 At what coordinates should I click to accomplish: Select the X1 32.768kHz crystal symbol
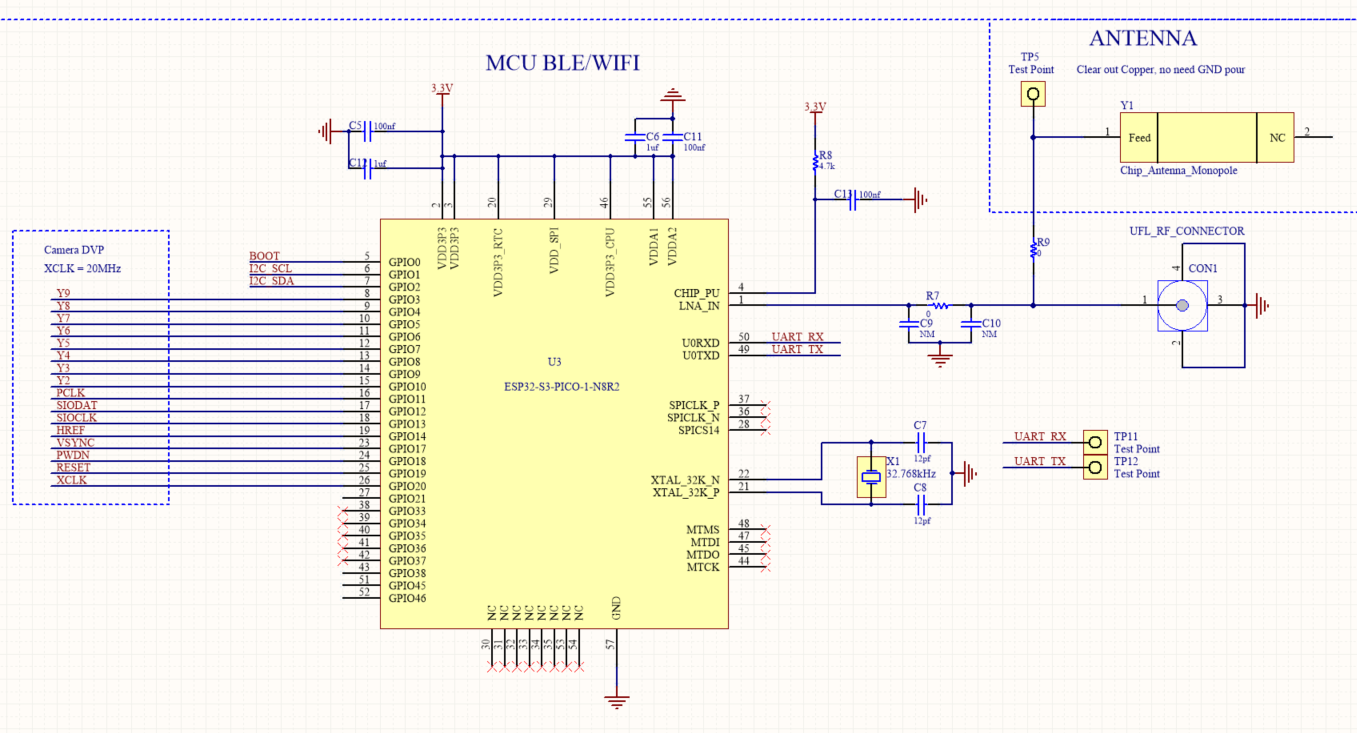(x=871, y=477)
